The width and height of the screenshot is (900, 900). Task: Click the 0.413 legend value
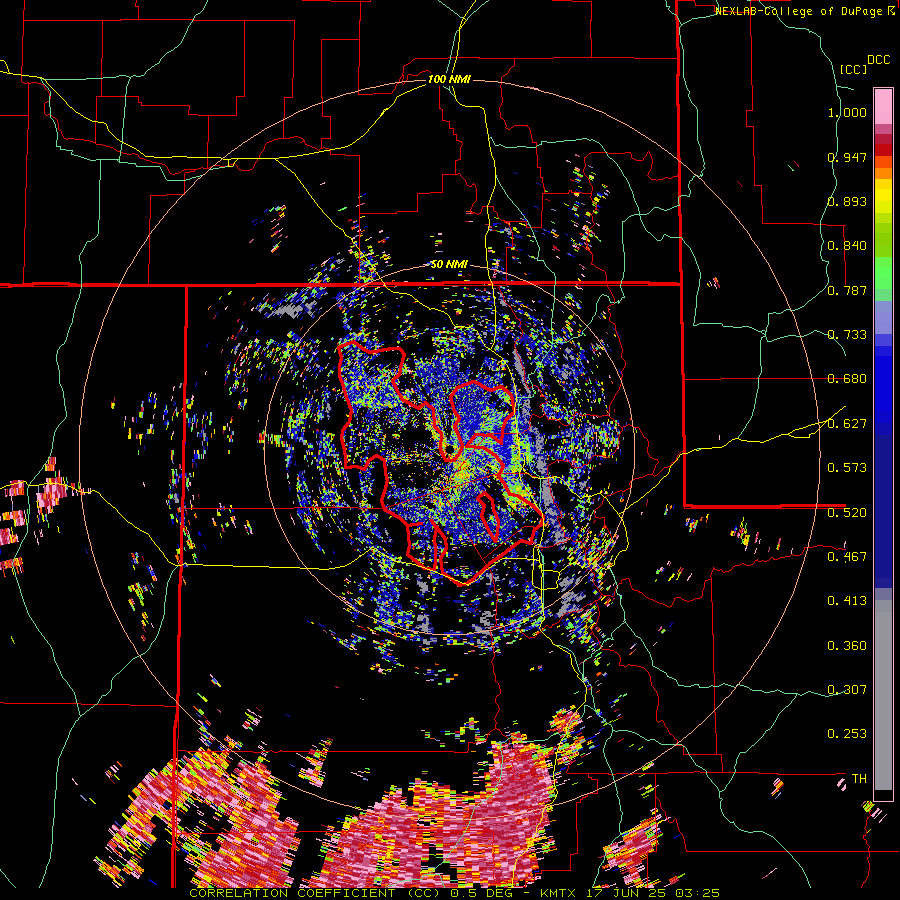pos(847,601)
